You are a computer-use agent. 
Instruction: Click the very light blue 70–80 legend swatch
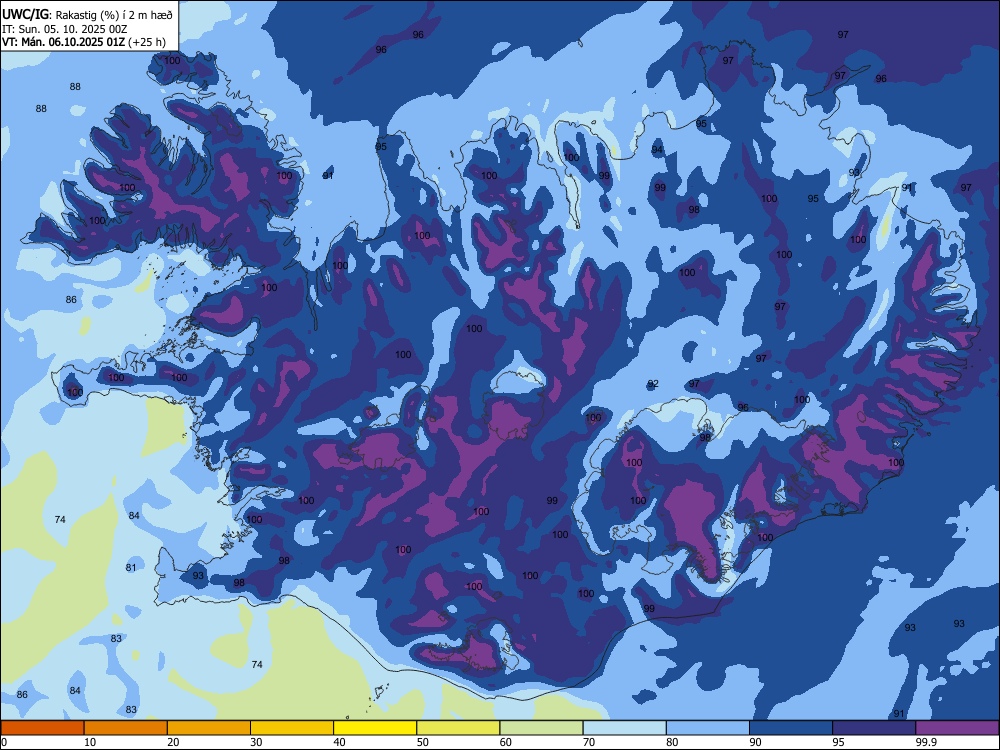(624, 728)
